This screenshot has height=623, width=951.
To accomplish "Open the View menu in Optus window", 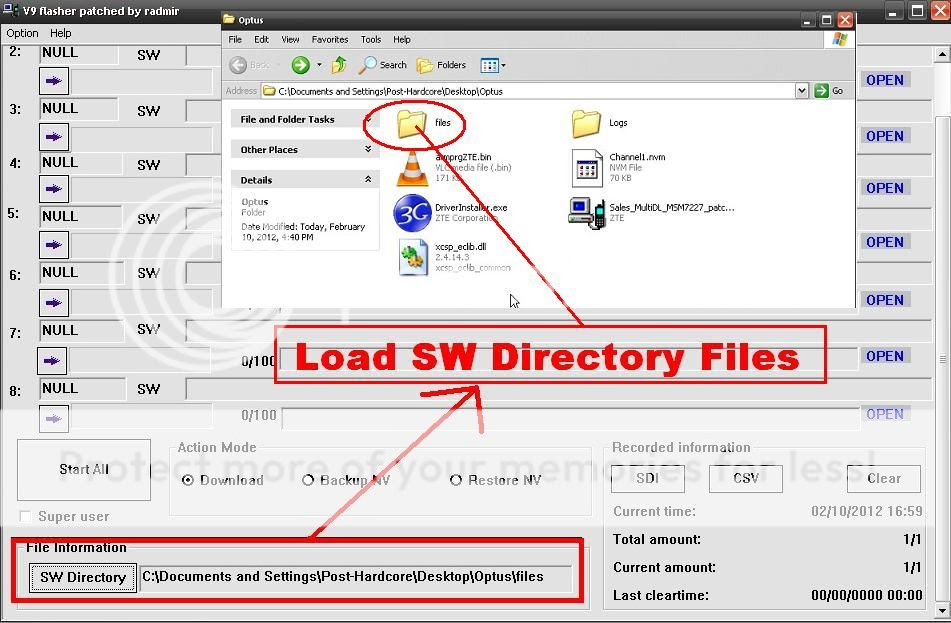I will pyautogui.click(x=291, y=39).
